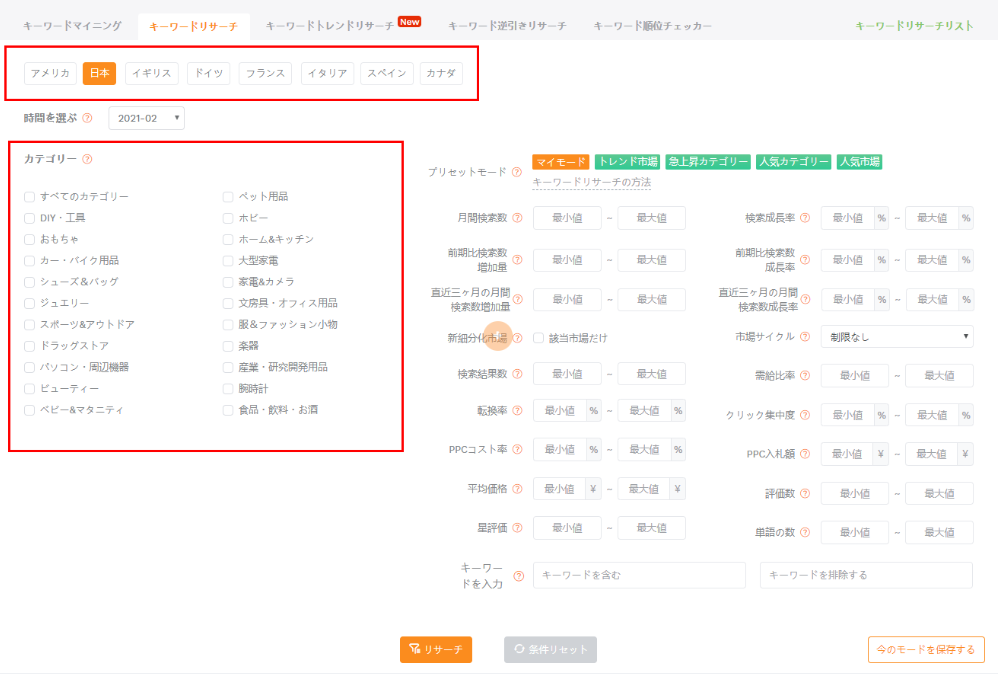
Task: Click help icon next to 検索成長率
Action: point(805,218)
